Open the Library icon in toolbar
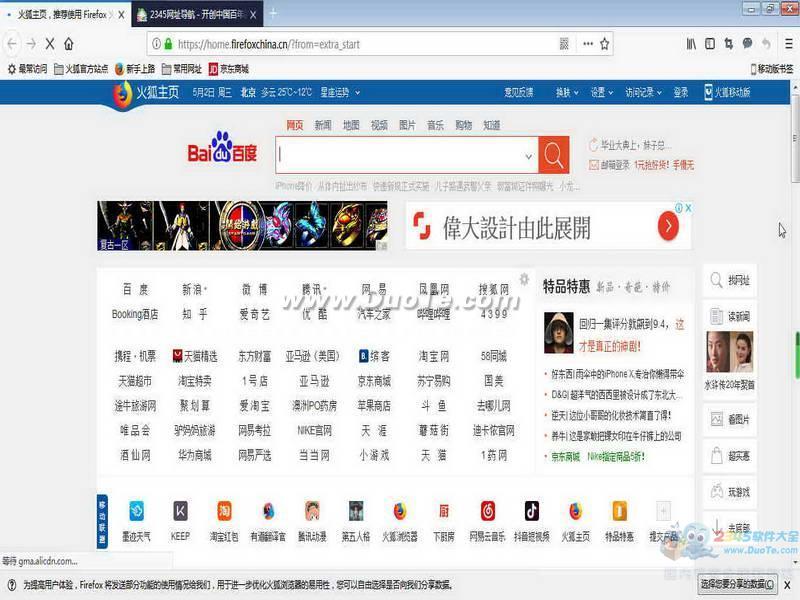The image size is (800, 600). [691, 44]
